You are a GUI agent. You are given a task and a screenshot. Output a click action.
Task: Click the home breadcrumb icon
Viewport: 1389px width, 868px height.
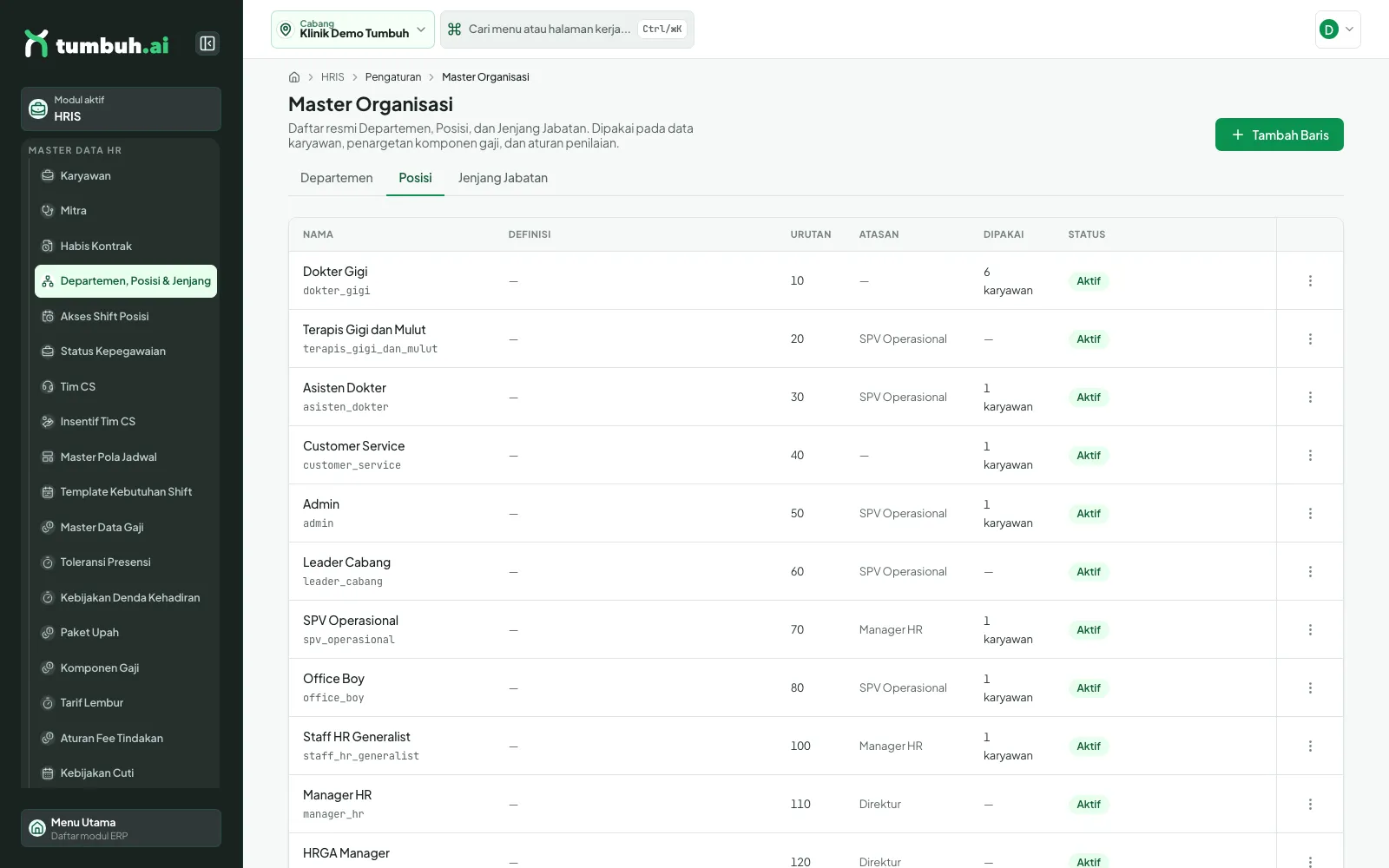click(294, 77)
